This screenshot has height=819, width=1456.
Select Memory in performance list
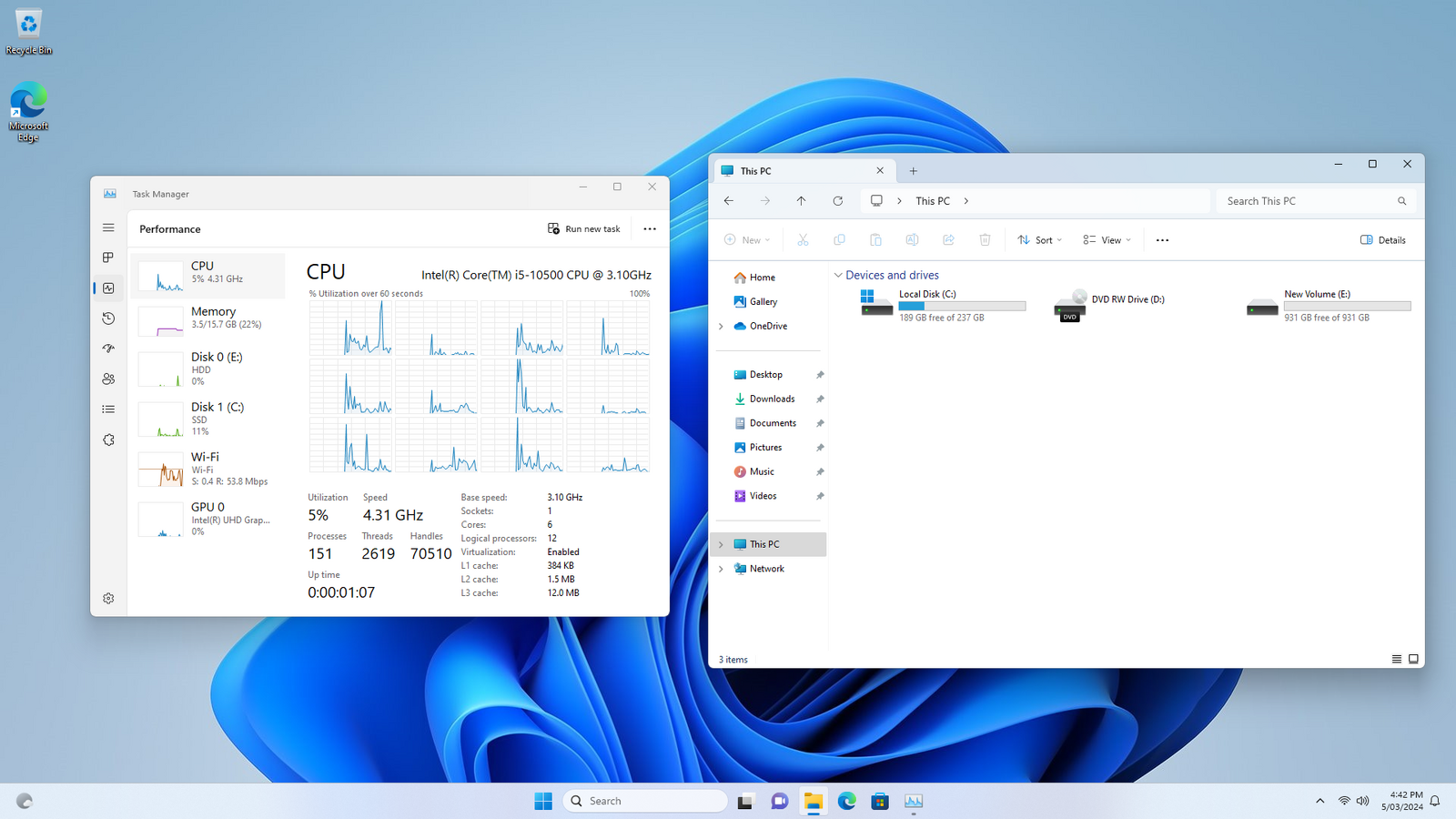tap(207, 320)
